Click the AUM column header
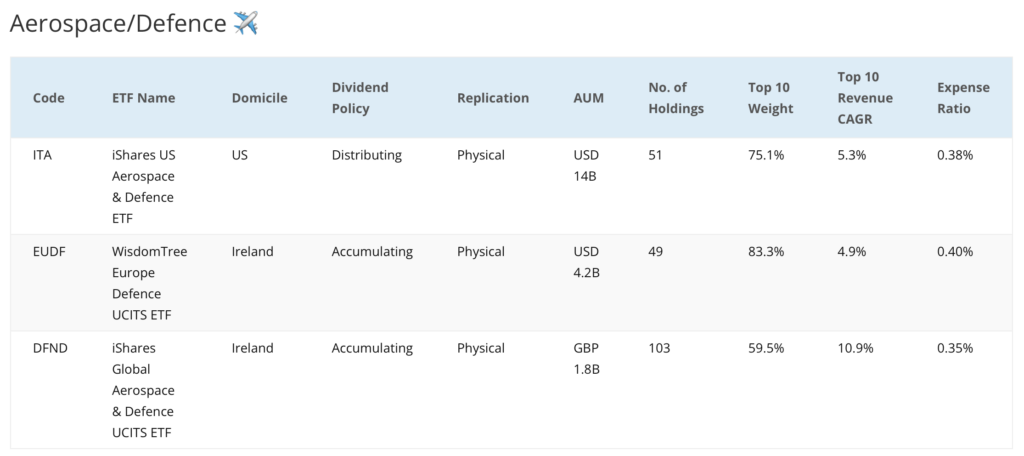The width and height of the screenshot is (1024, 456). point(588,98)
